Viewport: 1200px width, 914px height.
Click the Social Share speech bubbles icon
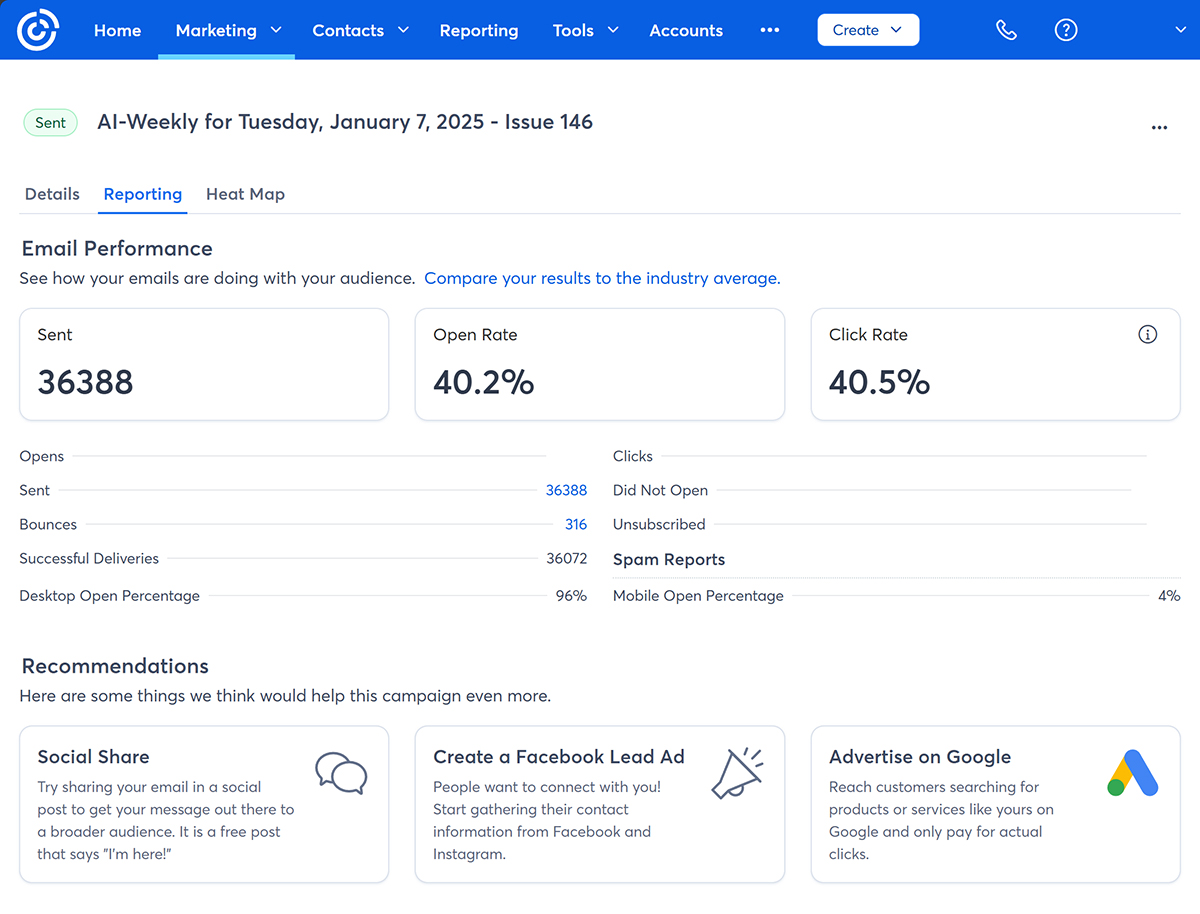(x=341, y=773)
